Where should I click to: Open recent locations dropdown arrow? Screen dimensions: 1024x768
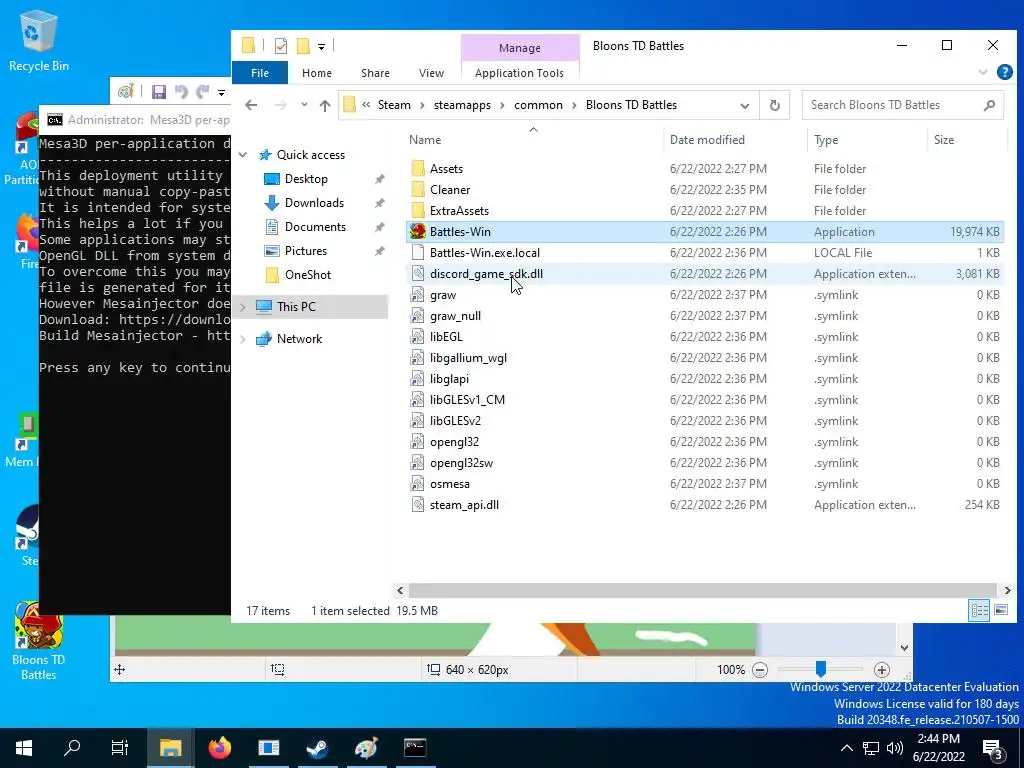[x=304, y=105]
